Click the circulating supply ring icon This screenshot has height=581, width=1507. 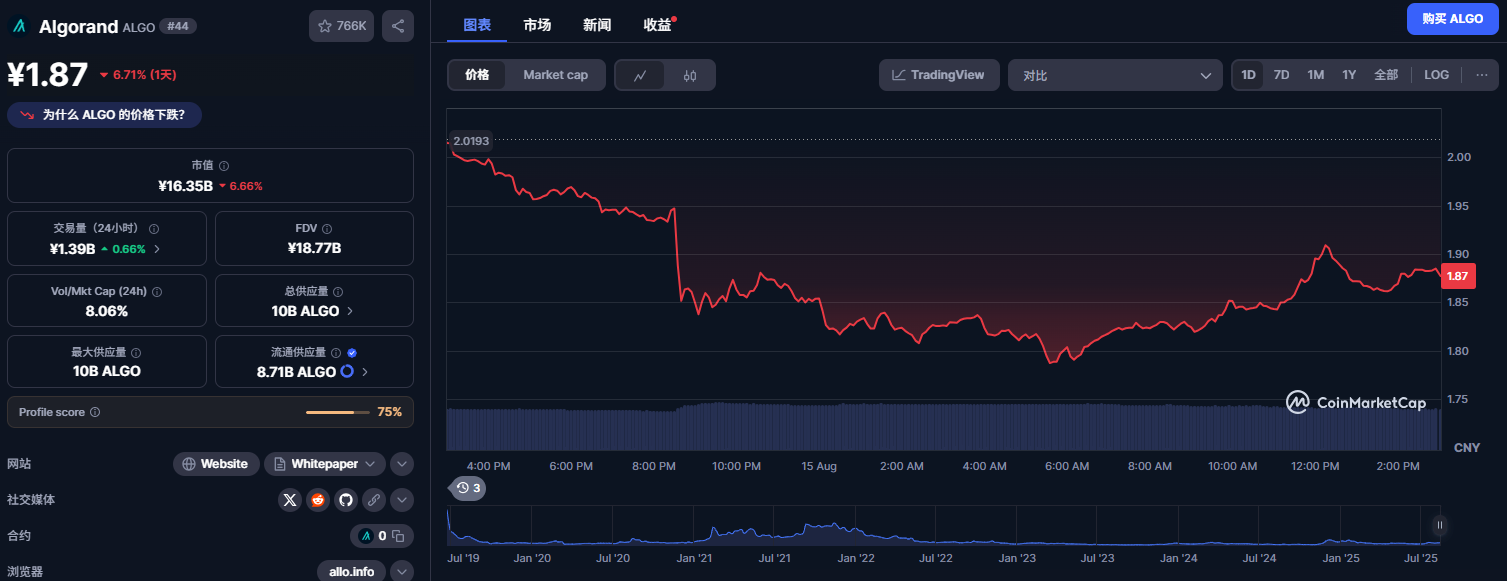tap(347, 371)
